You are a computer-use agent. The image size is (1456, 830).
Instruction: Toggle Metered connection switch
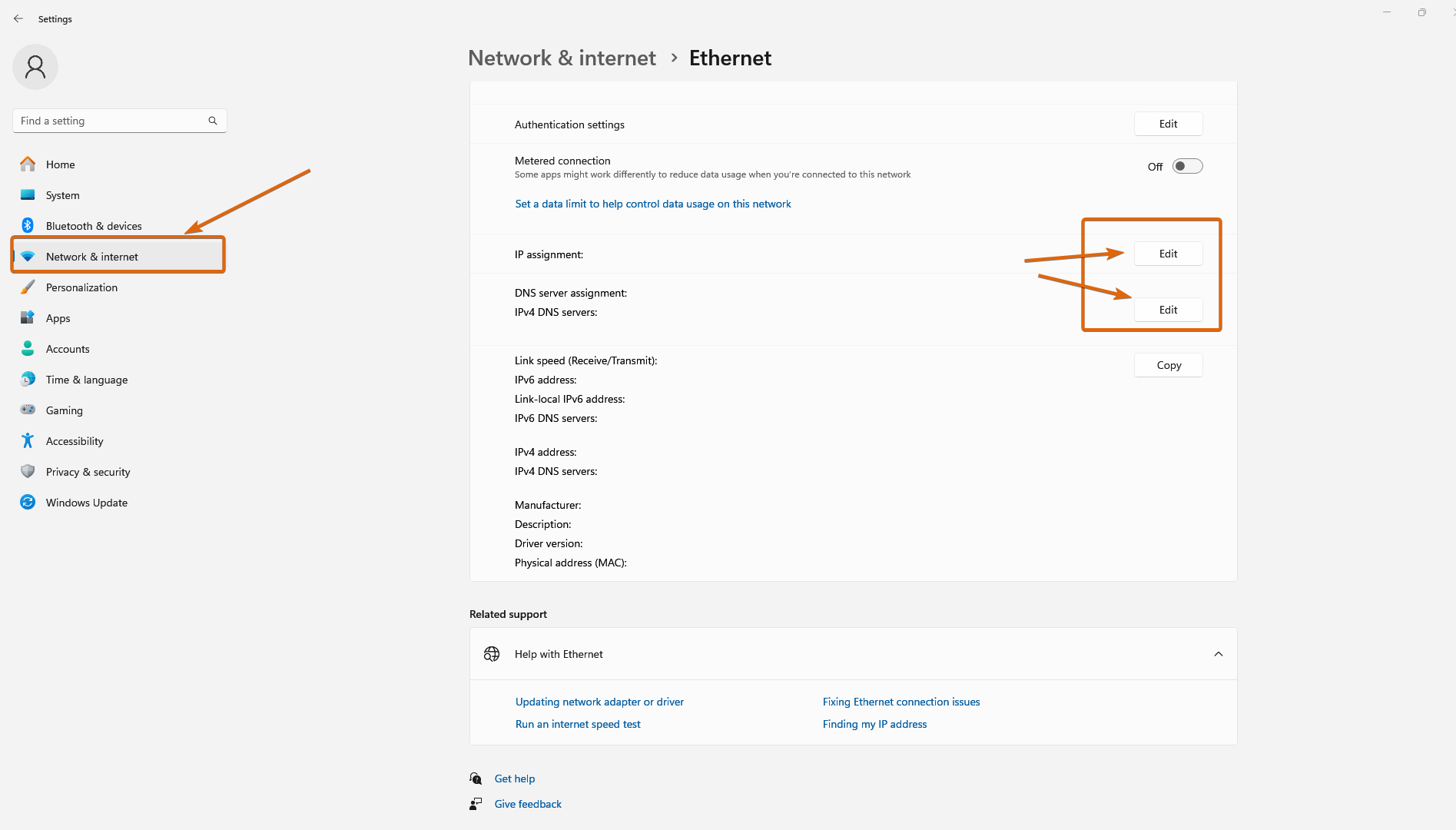click(x=1187, y=166)
